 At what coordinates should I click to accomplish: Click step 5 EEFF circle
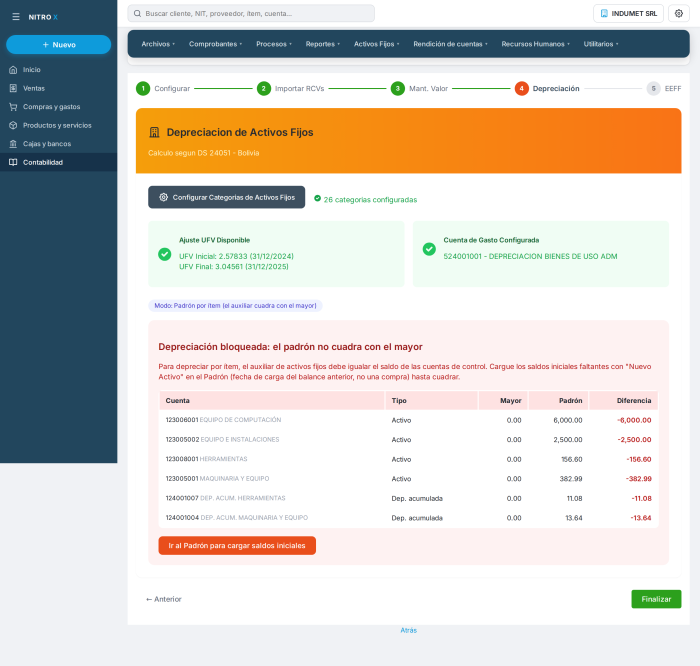654,88
